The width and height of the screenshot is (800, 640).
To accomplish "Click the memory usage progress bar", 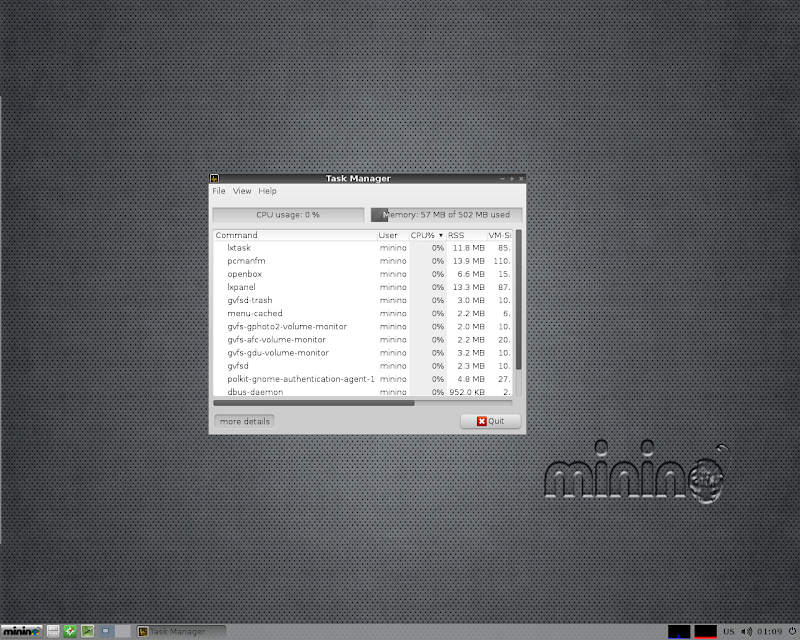I will (x=446, y=214).
